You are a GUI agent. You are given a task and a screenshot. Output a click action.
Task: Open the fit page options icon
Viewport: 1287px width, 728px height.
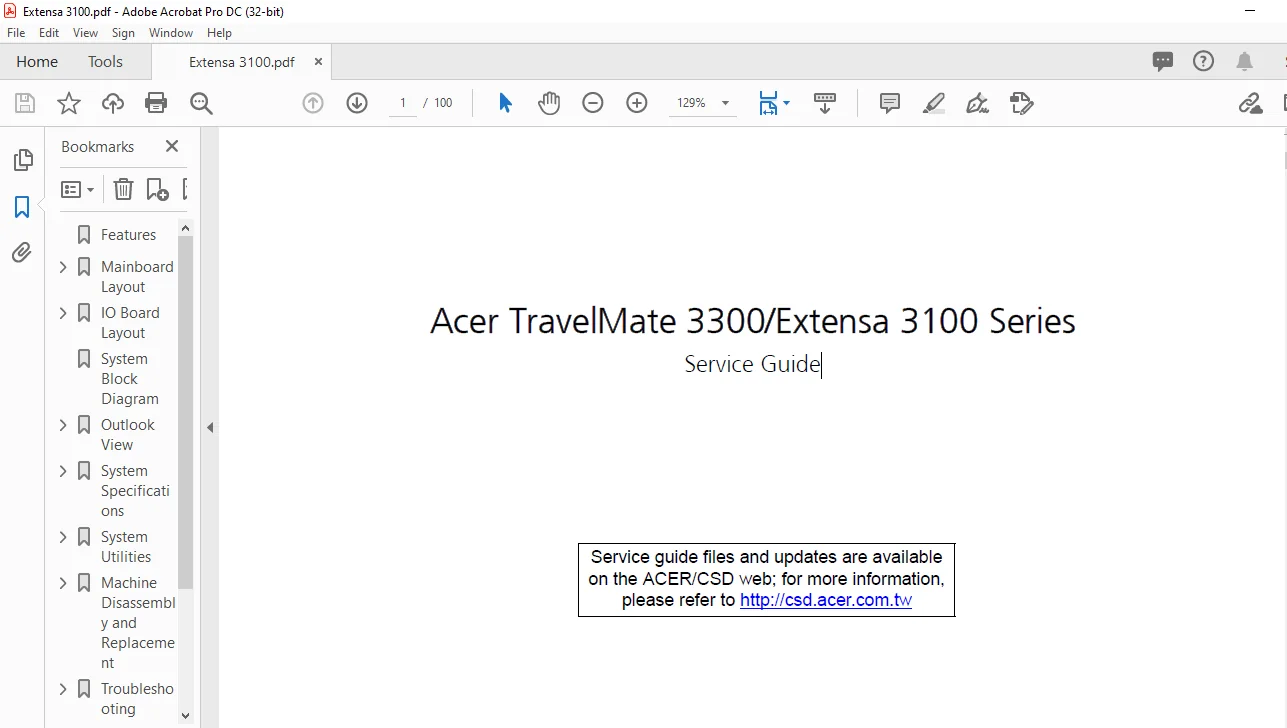[x=774, y=103]
